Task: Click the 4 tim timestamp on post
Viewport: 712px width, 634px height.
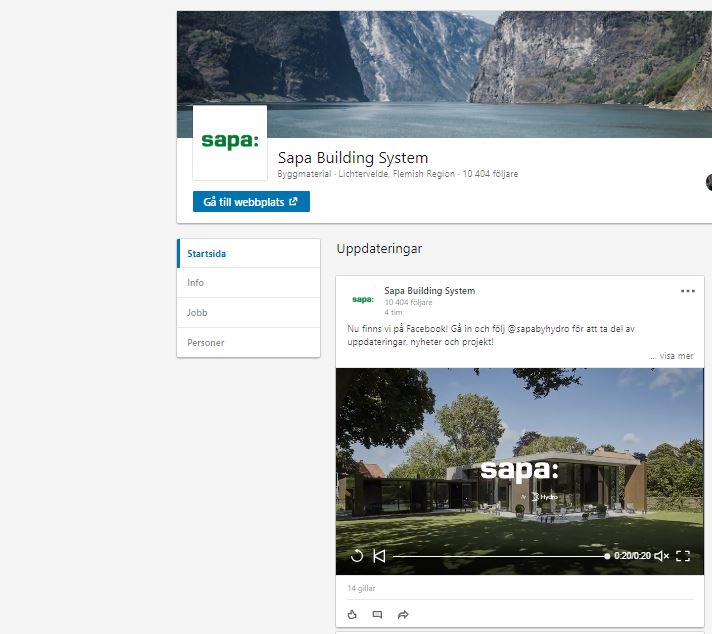Action: (x=393, y=312)
